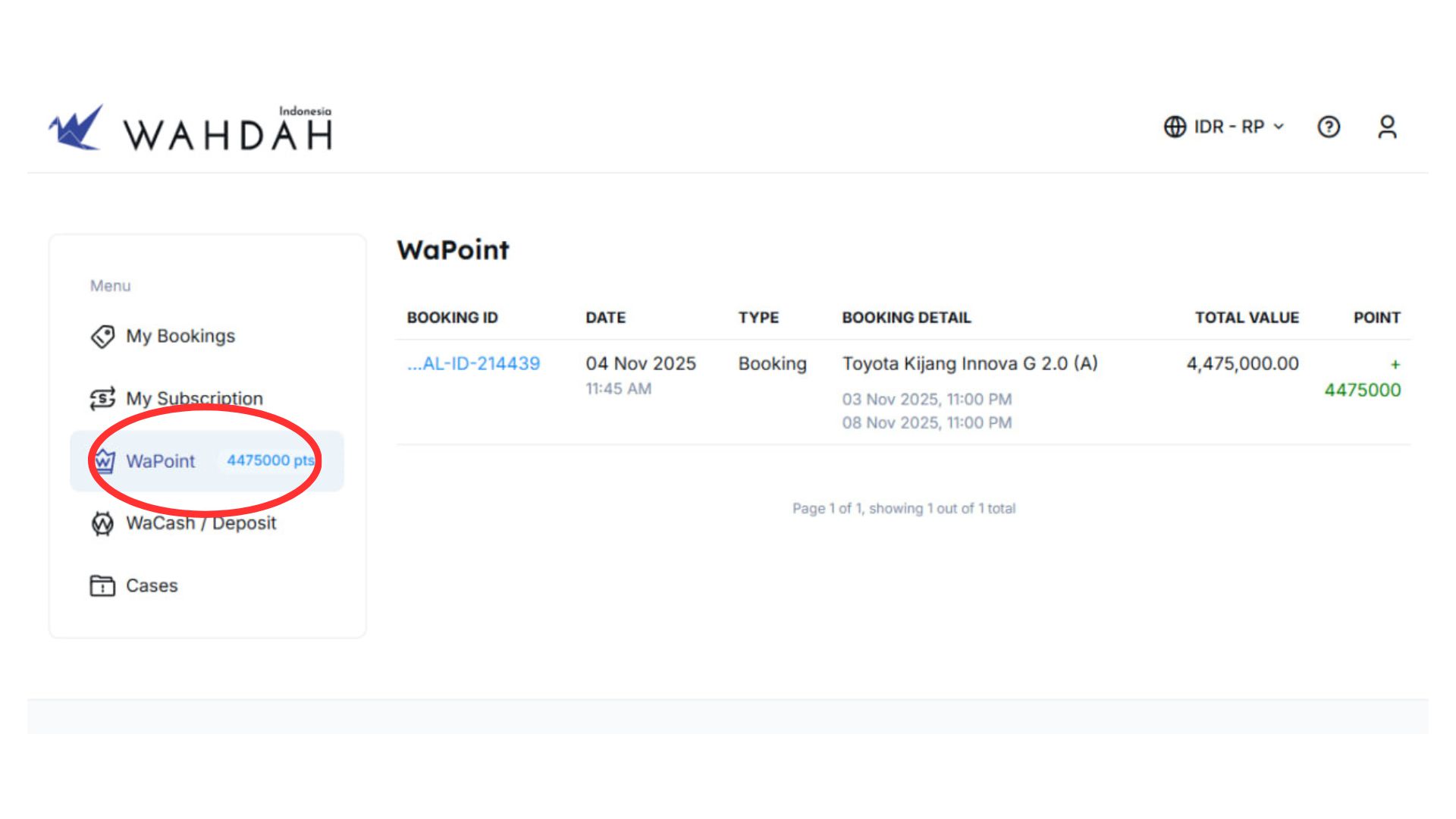Click the 4475000 pts badge
Image resolution: width=1456 pixels, height=819 pixels.
coord(270,460)
